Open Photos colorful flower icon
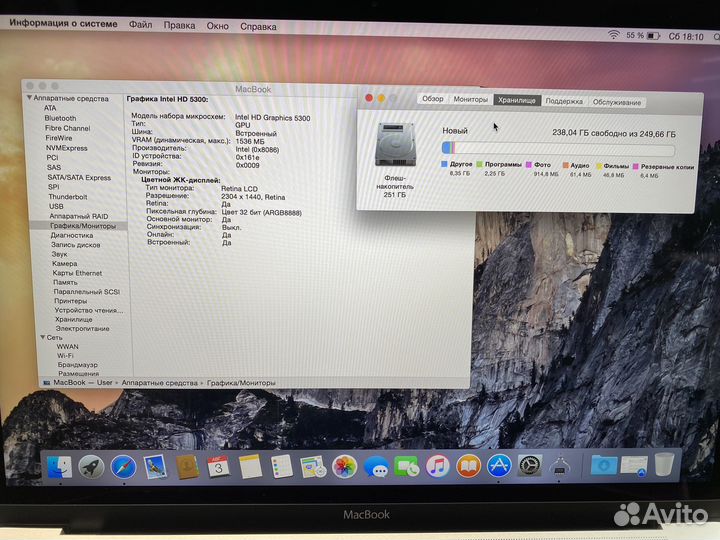 (344, 467)
